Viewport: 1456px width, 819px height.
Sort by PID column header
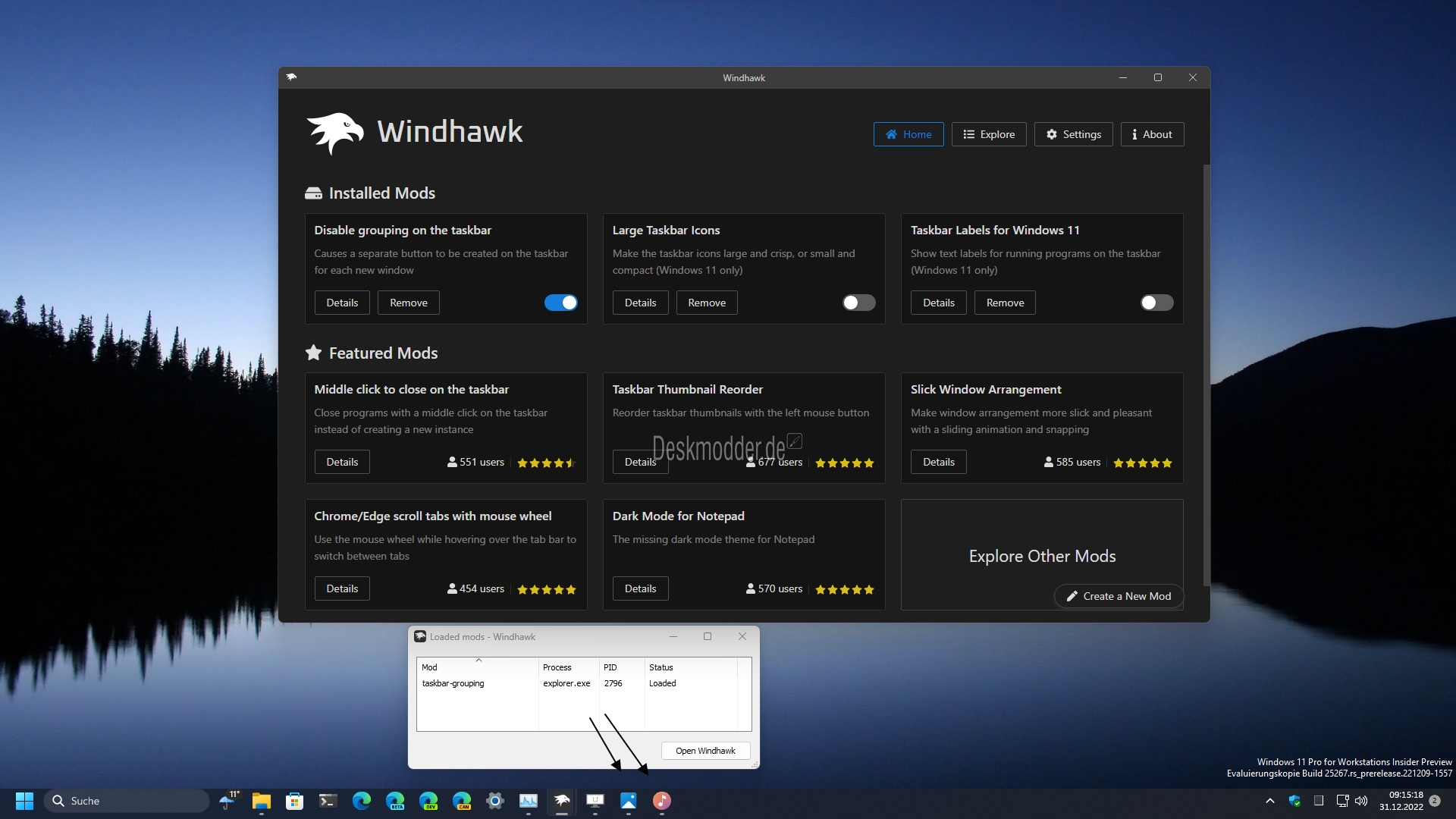tap(622, 667)
